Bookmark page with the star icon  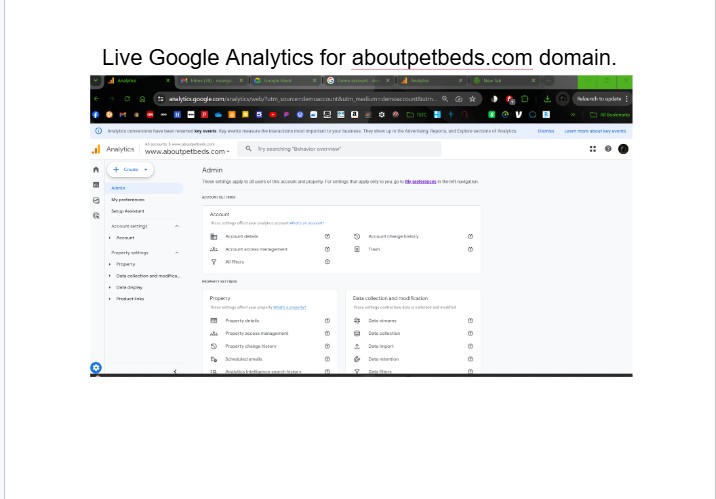pos(472,99)
